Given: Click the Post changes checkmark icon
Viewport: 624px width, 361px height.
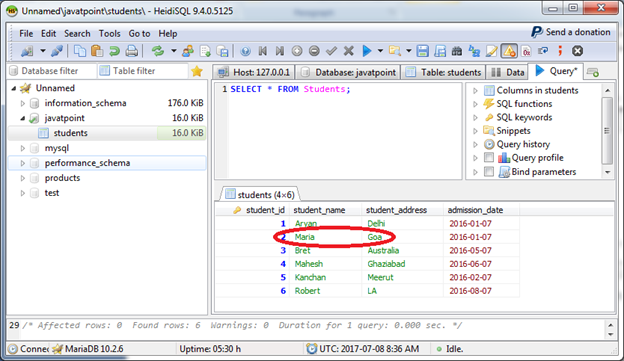Looking at the screenshot, I should tap(331, 51).
